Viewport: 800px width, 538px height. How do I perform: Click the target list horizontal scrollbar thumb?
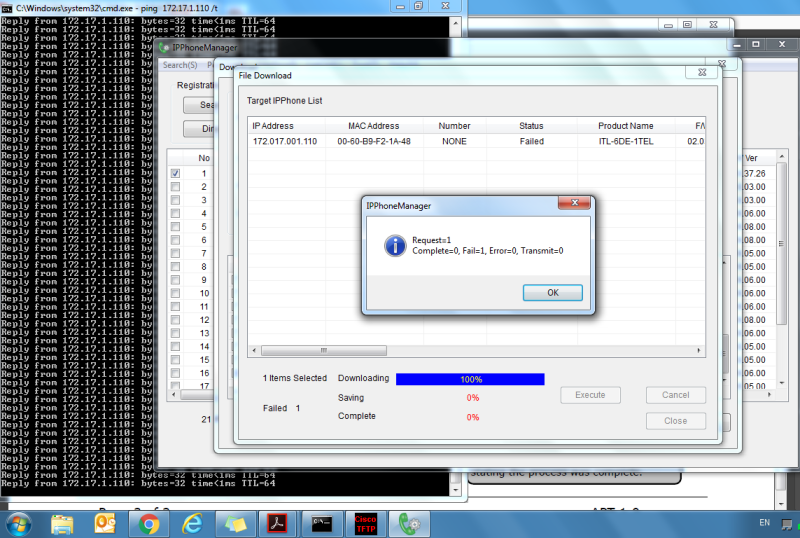(x=323, y=350)
